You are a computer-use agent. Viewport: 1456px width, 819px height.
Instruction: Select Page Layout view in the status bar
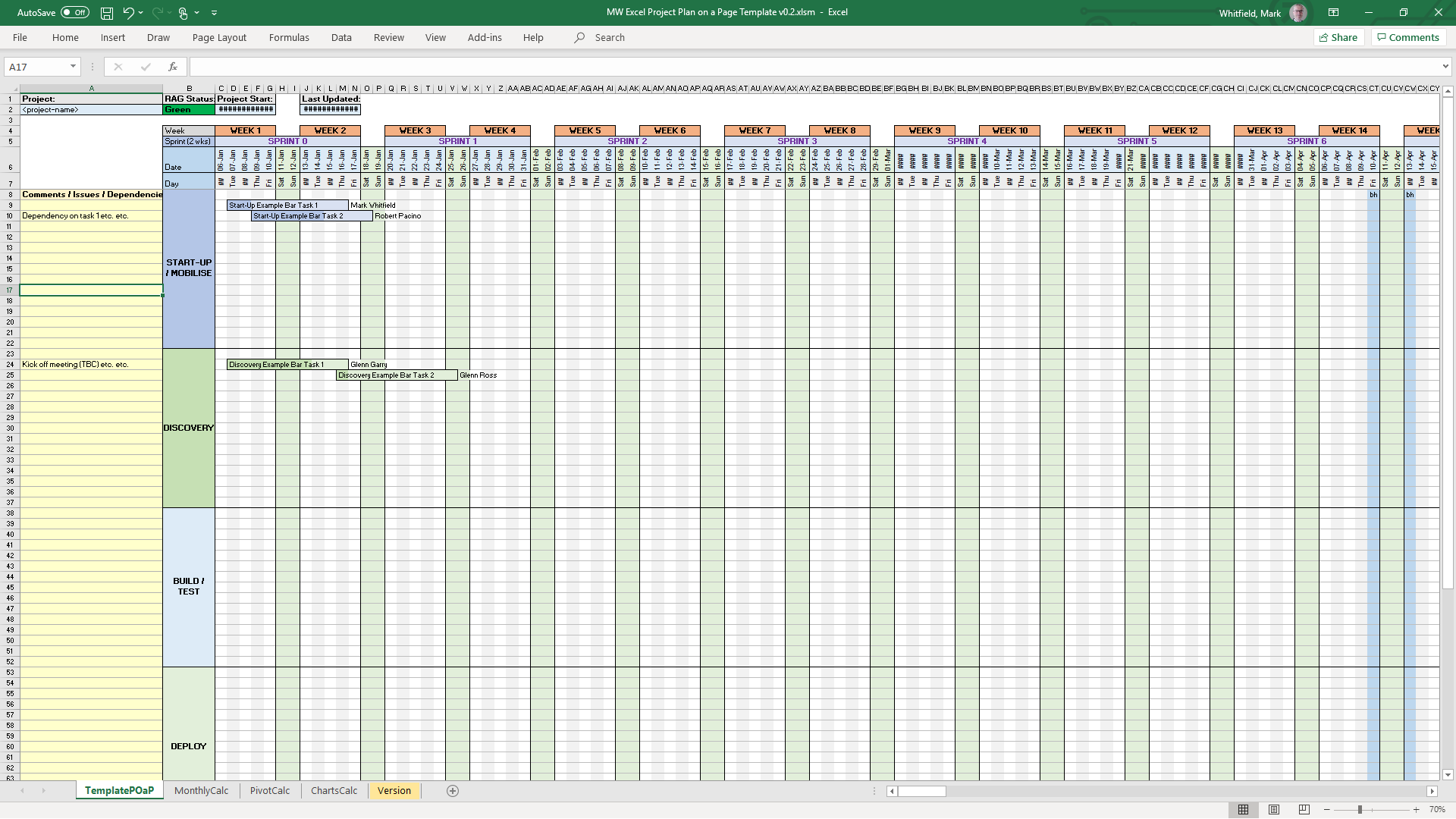tap(1272, 809)
